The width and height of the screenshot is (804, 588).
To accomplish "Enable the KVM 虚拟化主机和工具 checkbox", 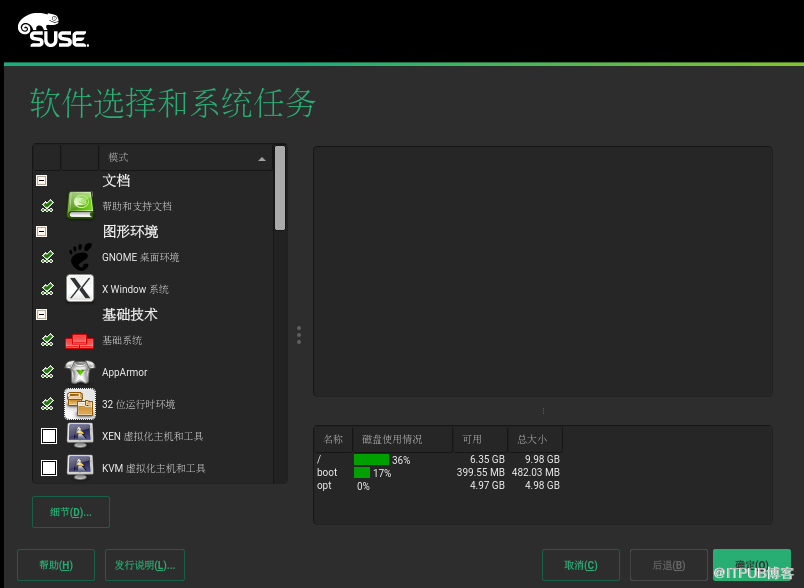I will [x=48, y=467].
